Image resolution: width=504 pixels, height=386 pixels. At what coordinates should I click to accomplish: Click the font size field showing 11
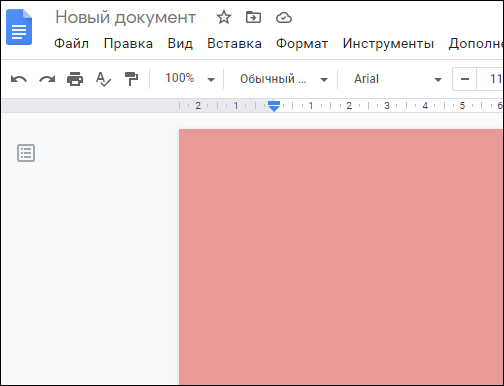pos(490,79)
